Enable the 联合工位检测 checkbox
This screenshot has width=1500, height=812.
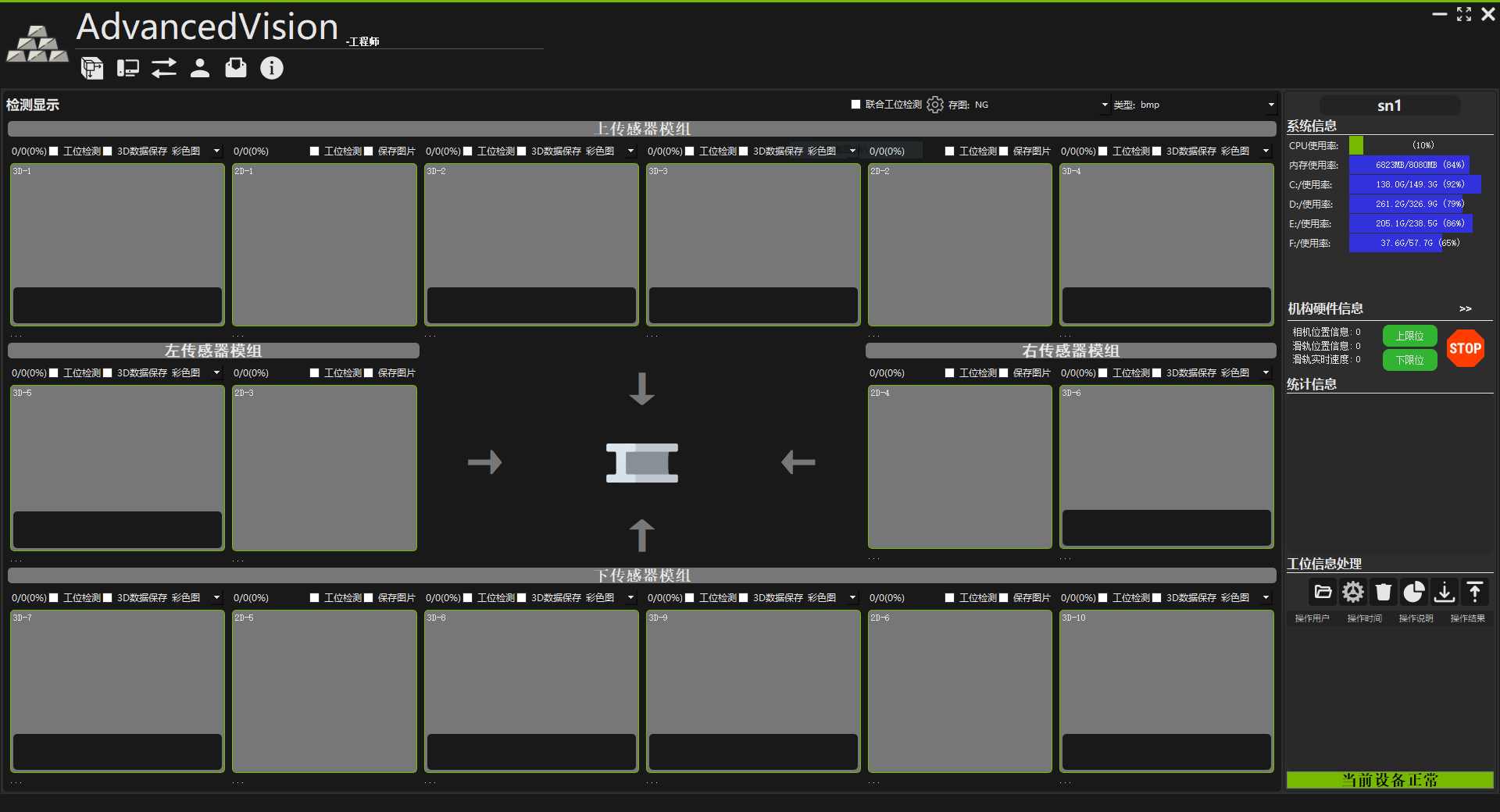click(855, 105)
